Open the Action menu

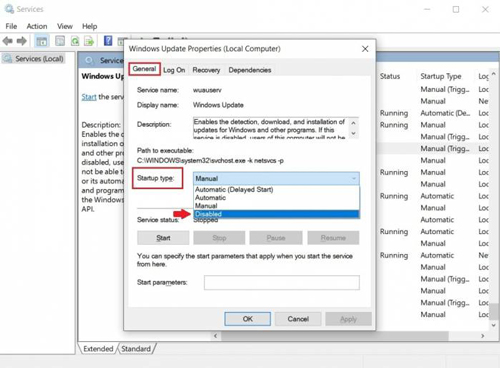click(x=37, y=26)
